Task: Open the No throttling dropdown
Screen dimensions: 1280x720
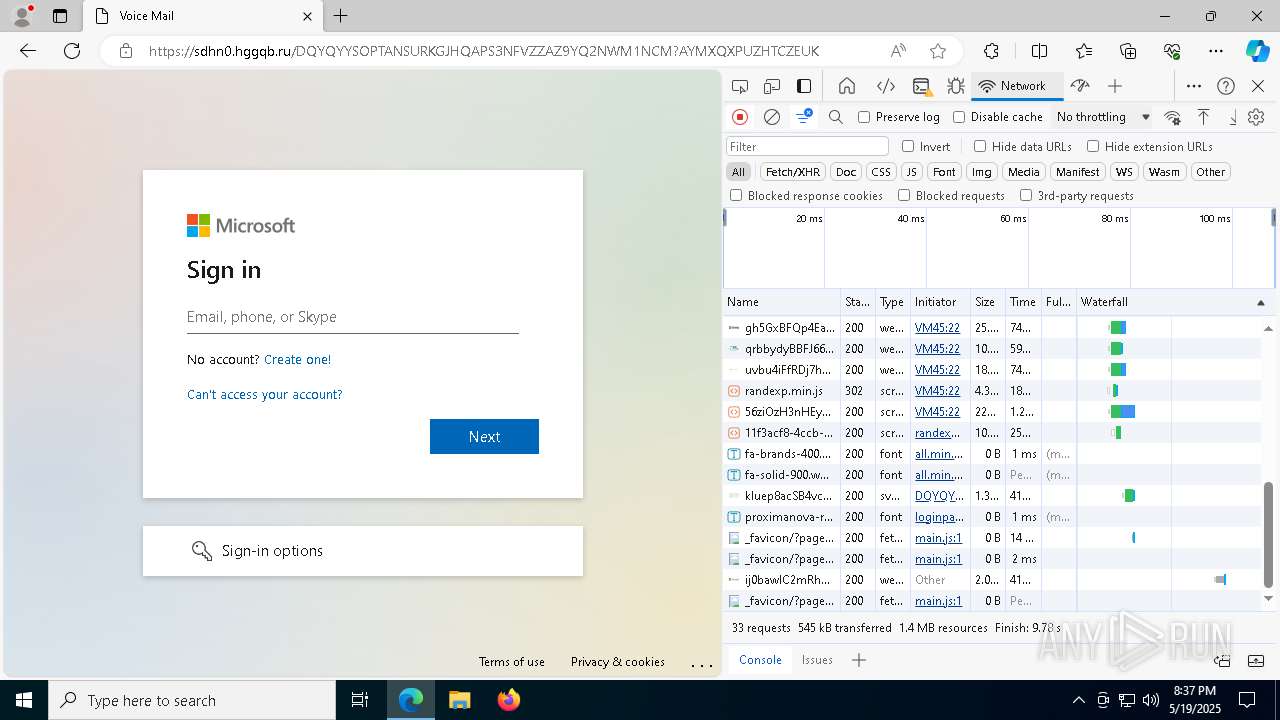Action: point(1103,117)
